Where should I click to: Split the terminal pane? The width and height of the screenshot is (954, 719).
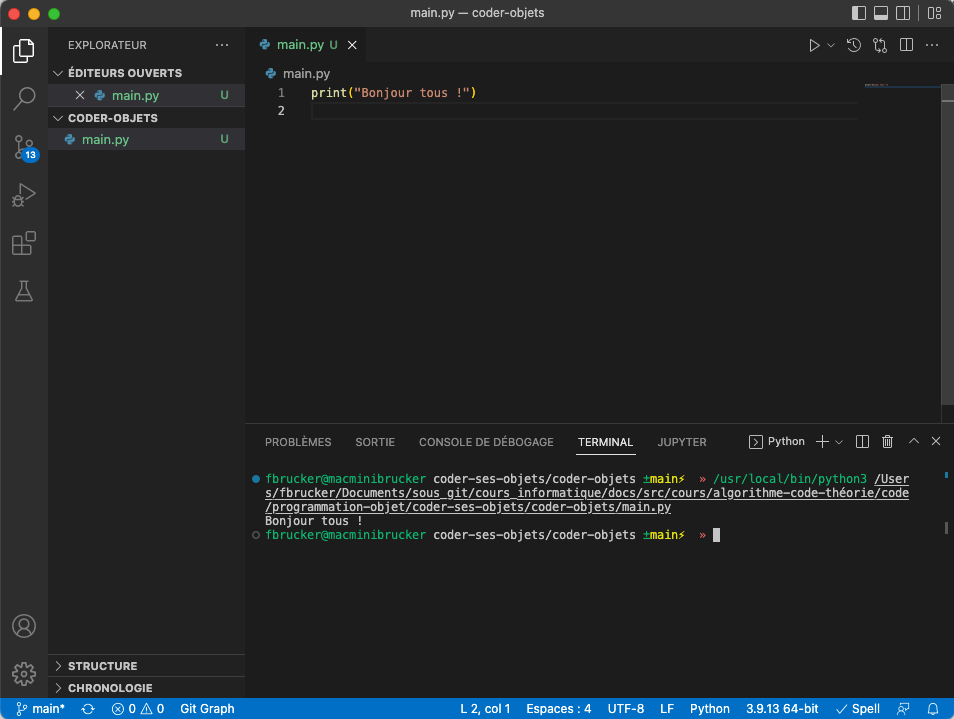[x=862, y=441]
